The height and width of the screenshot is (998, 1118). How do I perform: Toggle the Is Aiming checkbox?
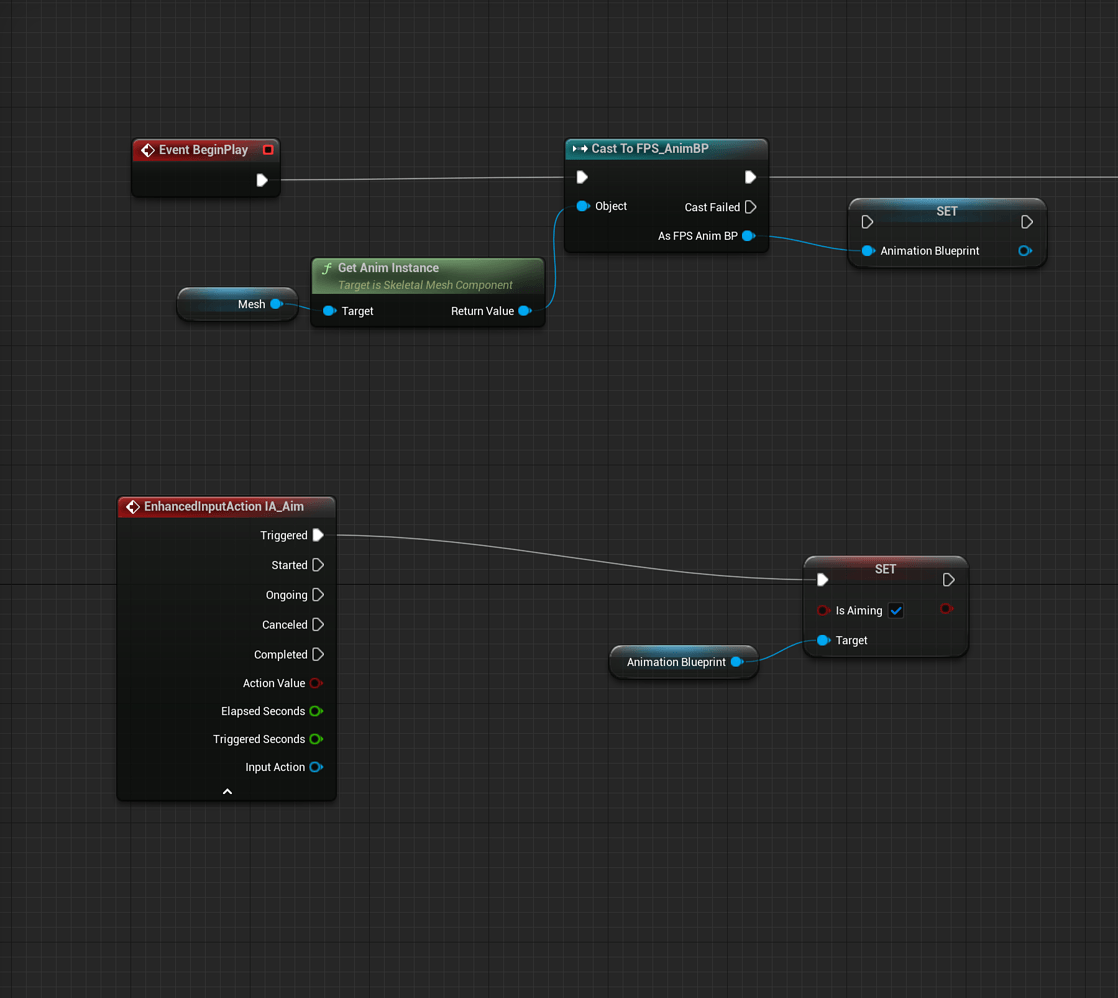tap(896, 610)
